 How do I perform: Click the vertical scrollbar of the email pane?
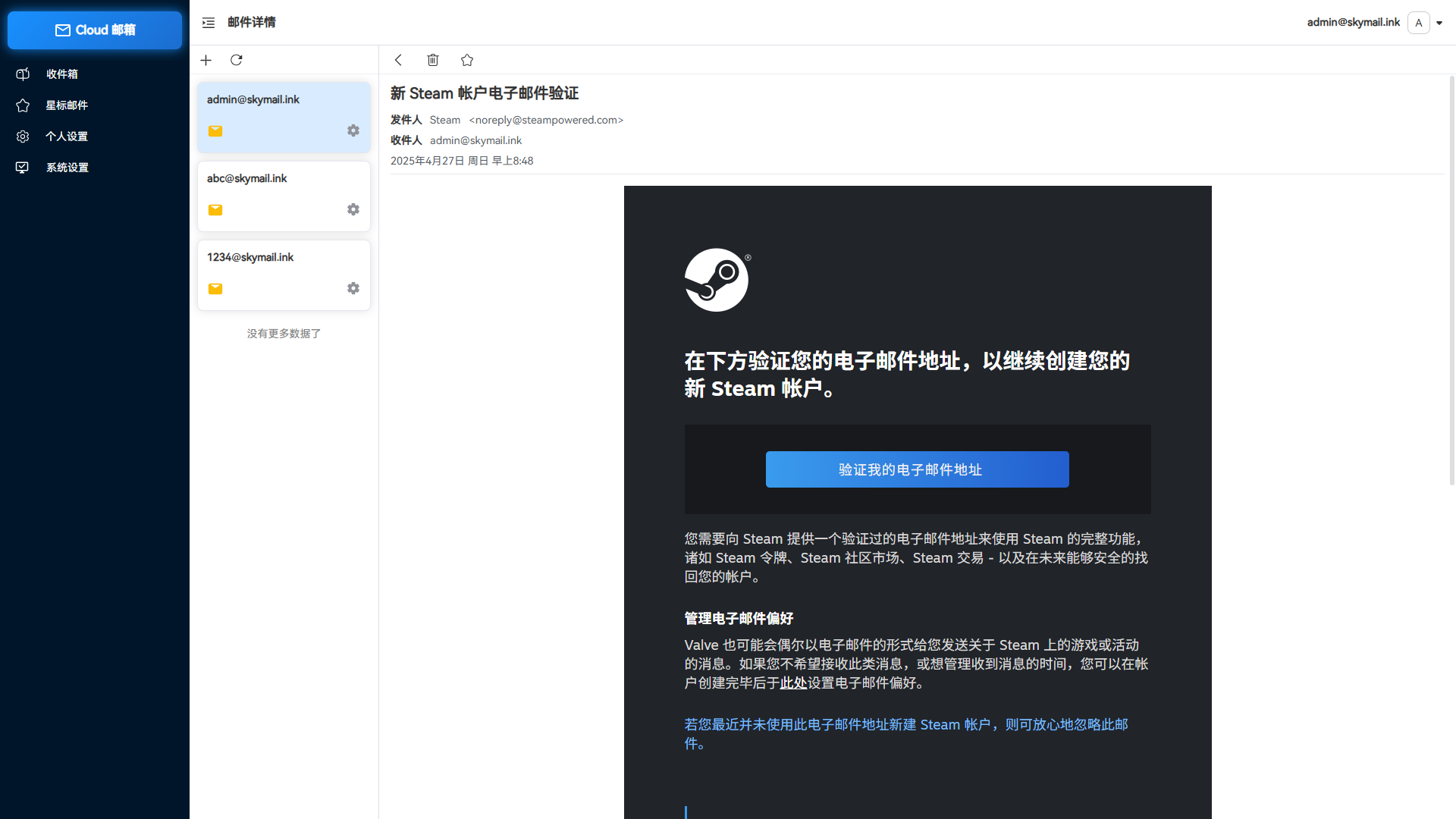(x=1452, y=281)
